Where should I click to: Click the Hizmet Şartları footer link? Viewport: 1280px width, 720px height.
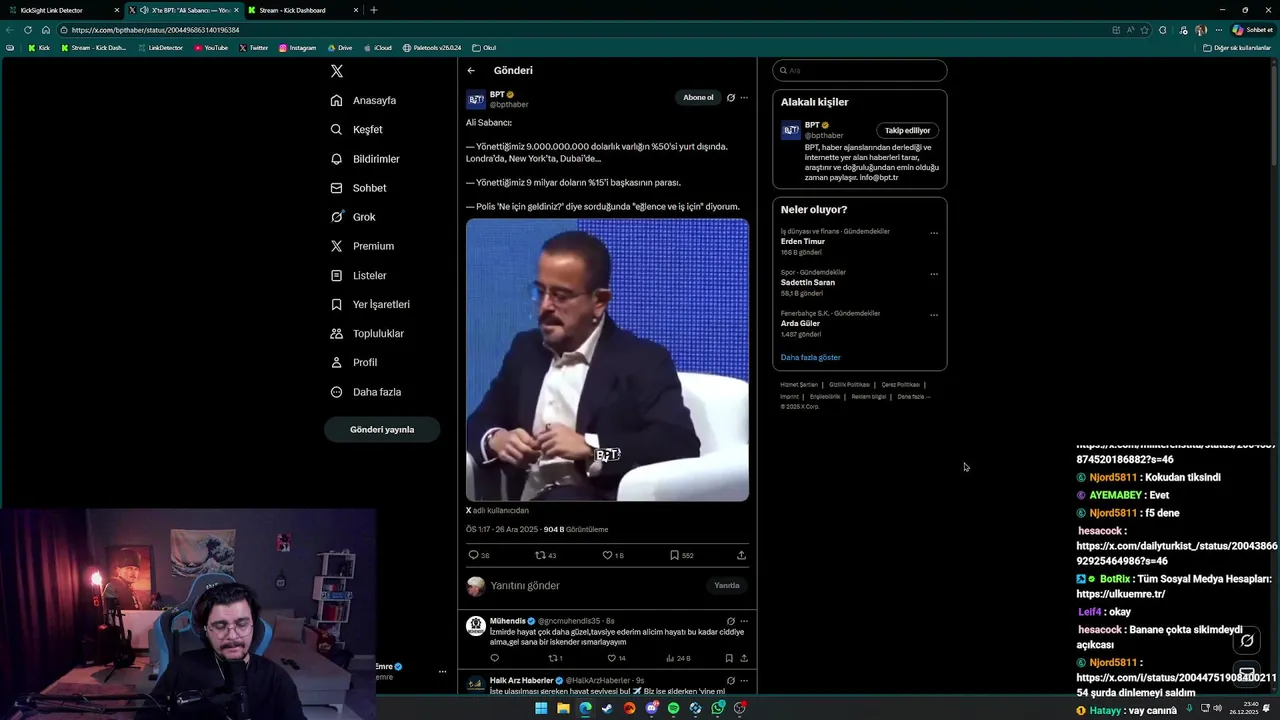click(x=799, y=385)
